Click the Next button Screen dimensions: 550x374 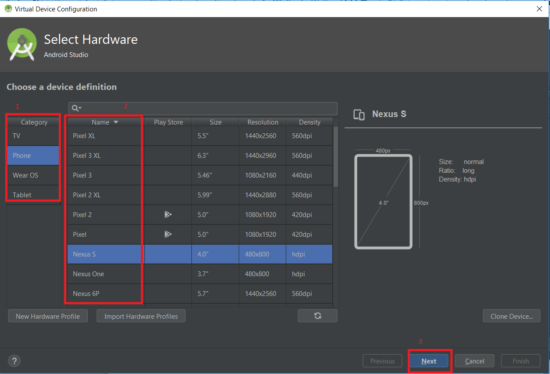click(429, 361)
